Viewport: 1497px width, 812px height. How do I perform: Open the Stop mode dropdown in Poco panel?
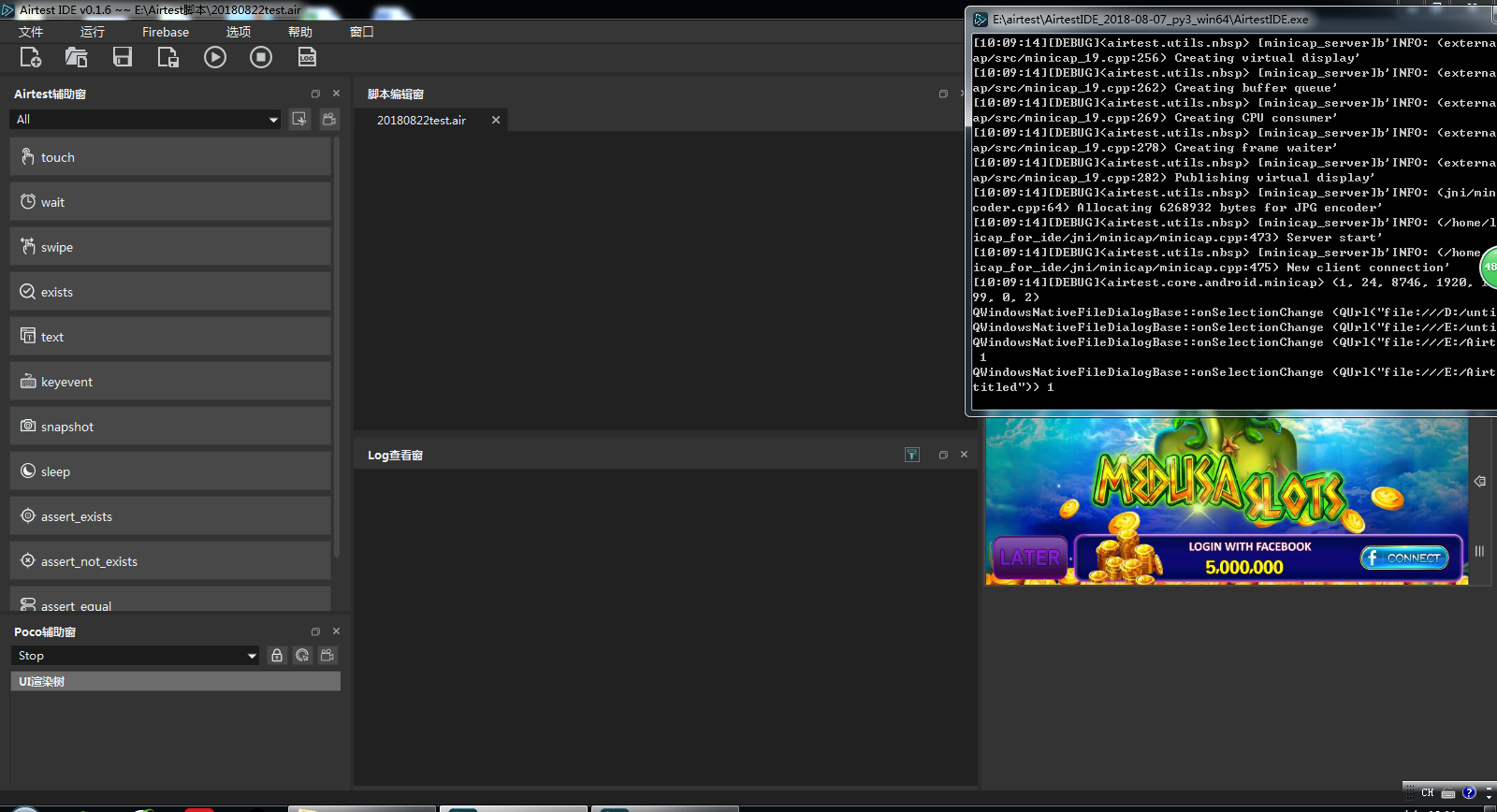[135, 656]
